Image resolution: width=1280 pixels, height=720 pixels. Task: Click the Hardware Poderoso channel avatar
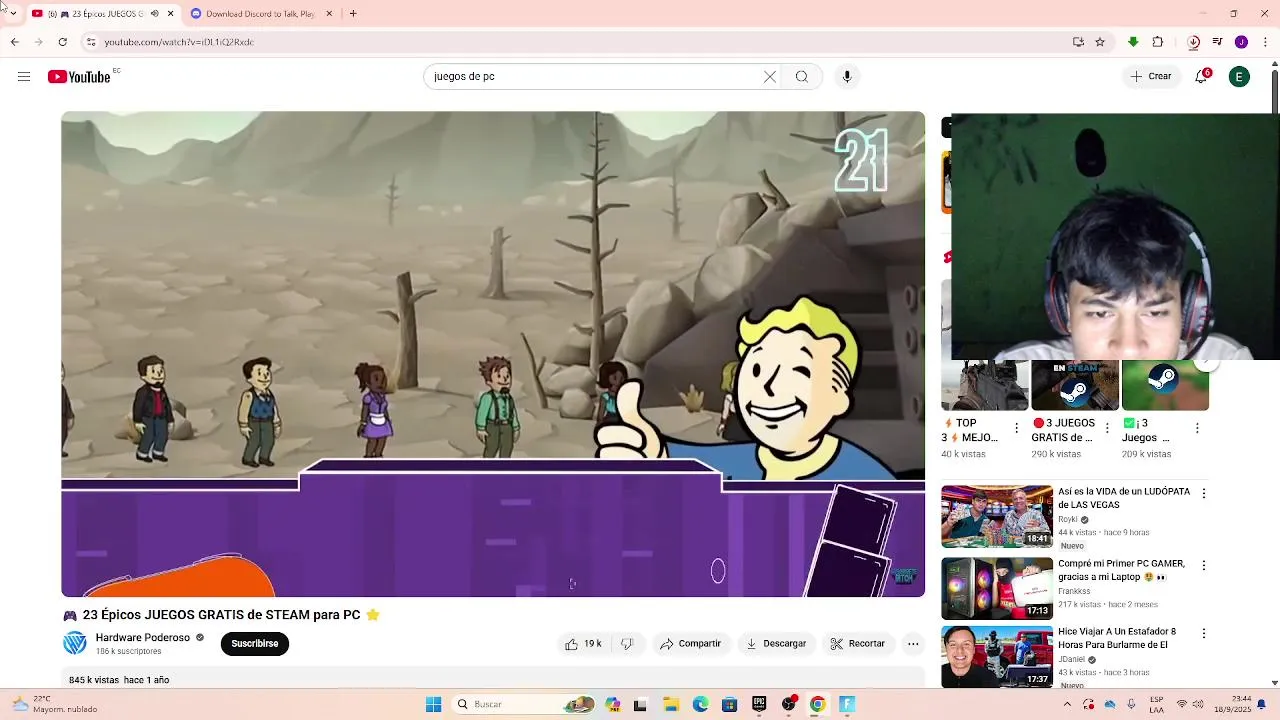pyautogui.click(x=75, y=644)
